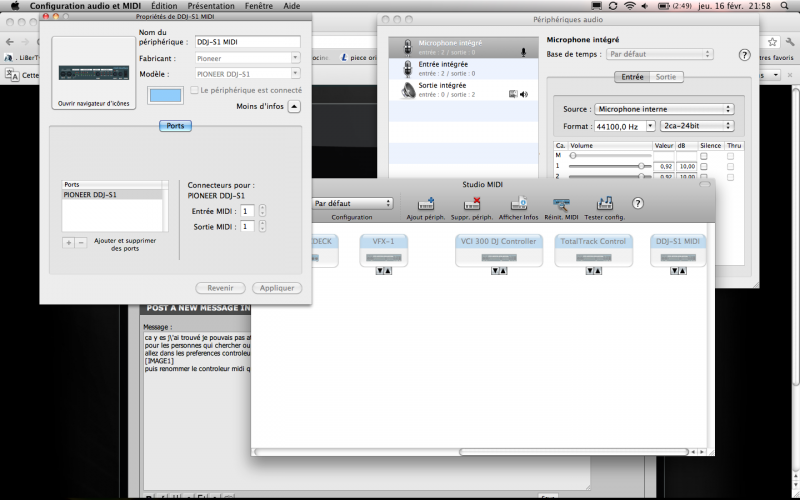Toggle Thru checkbox for master channel M
Screen dimensions: 800x500
731,156
